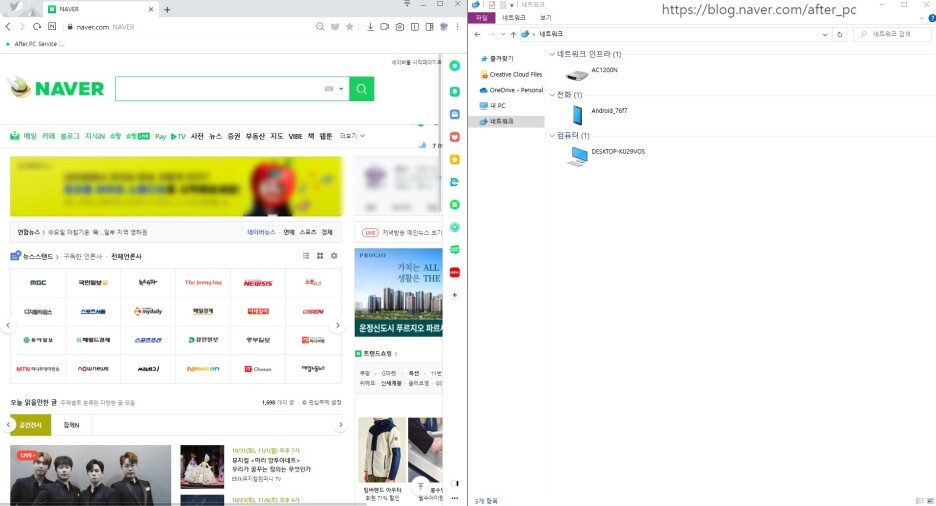Open 블로그 in the Naver menu
936x506 pixels.
70,136
